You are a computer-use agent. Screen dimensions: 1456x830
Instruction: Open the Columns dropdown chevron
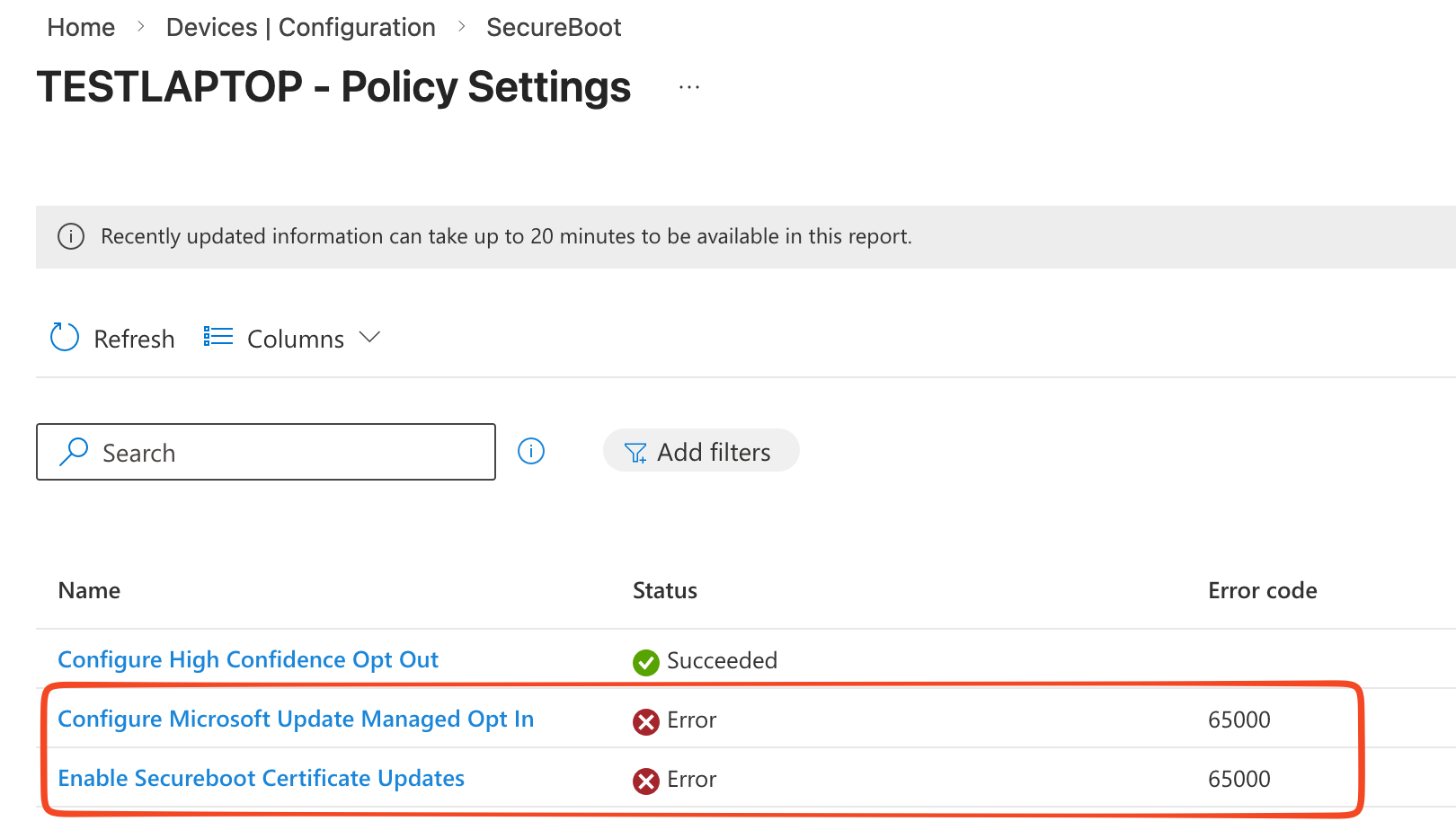pos(368,337)
